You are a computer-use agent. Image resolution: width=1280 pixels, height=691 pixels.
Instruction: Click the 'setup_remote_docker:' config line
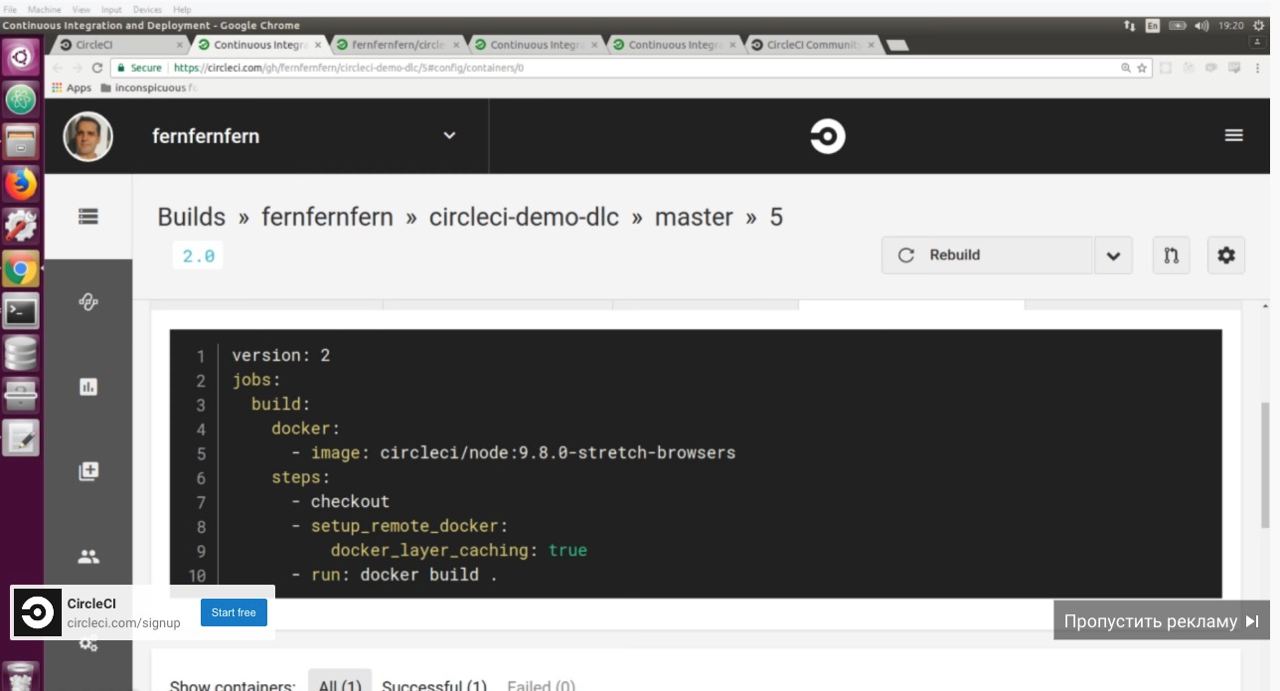[x=409, y=526]
